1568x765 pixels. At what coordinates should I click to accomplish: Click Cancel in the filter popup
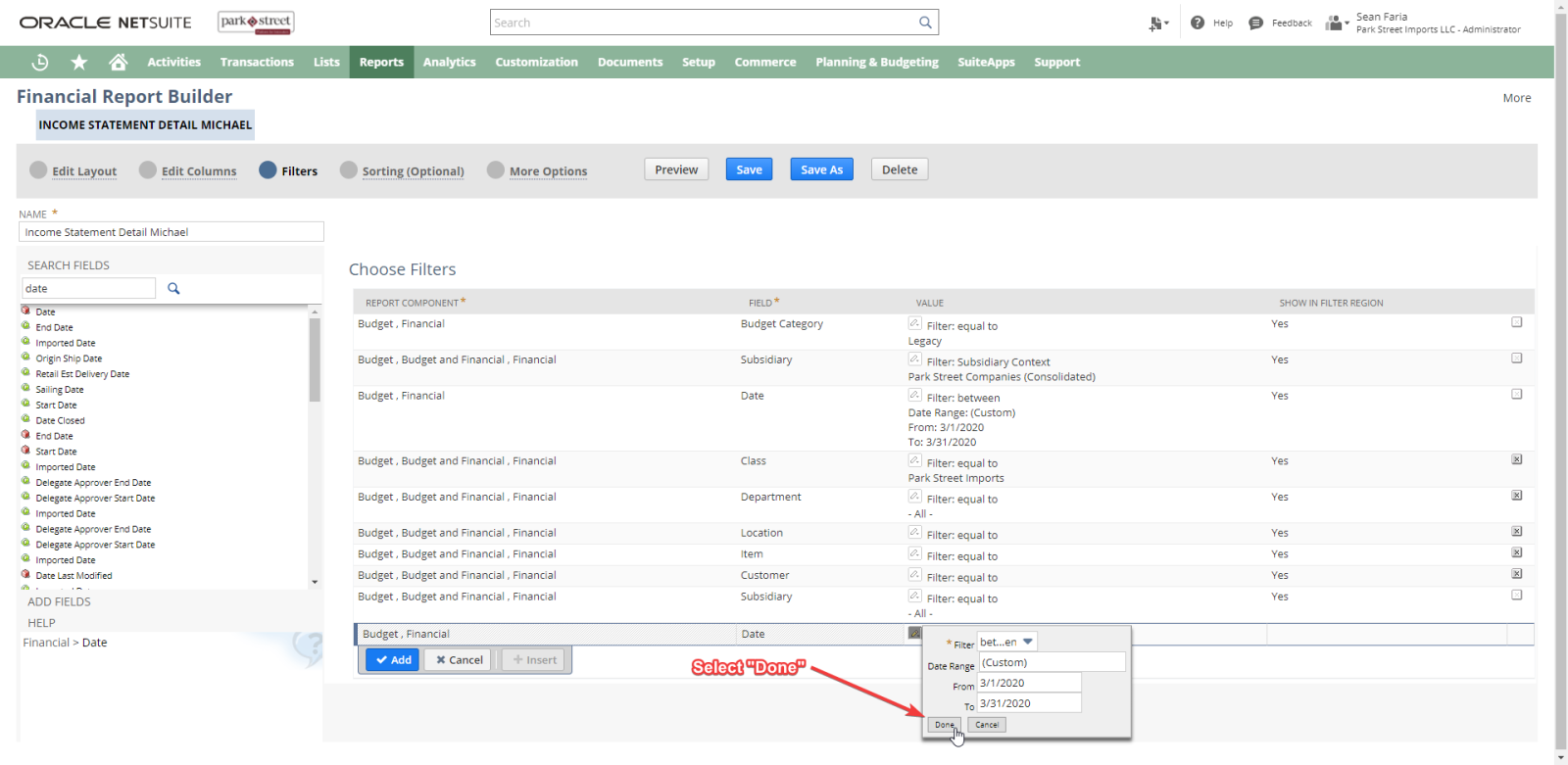tap(987, 725)
